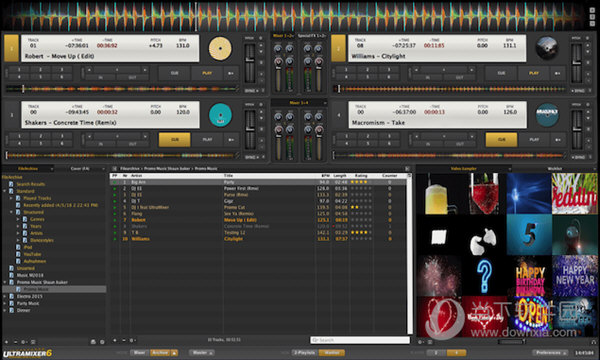Play deck 4 track Macromism
The image size is (600, 360).
[534, 140]
